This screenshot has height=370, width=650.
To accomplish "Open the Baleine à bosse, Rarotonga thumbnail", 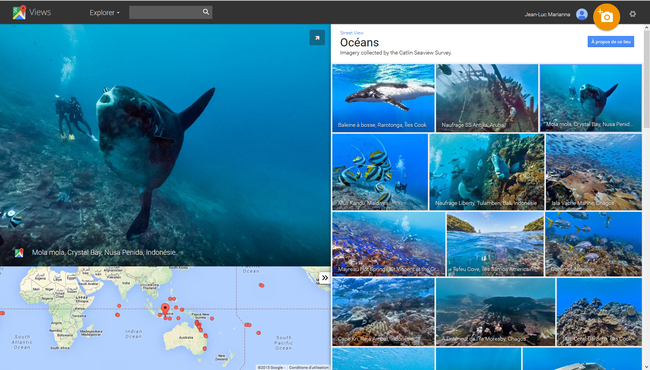I will (x=383, y=98).
